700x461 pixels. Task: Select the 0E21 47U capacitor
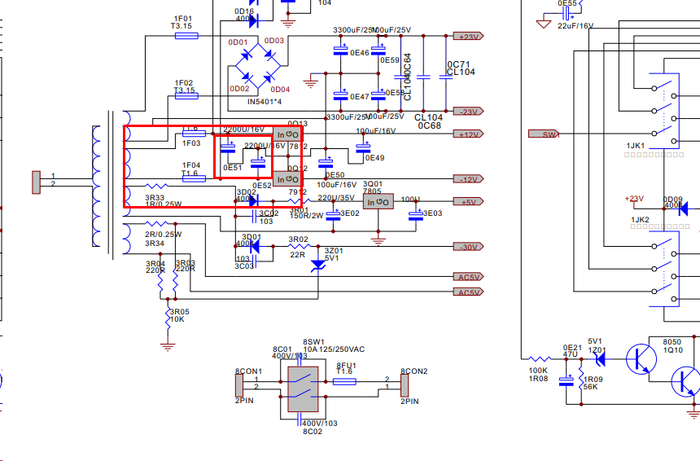(567, 381)
